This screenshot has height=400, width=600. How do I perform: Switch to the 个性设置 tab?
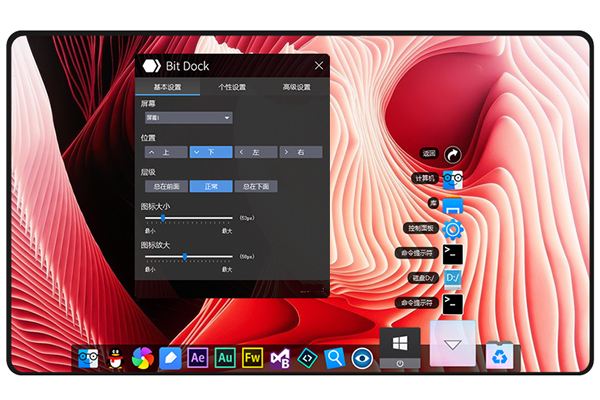pos(232,87)
